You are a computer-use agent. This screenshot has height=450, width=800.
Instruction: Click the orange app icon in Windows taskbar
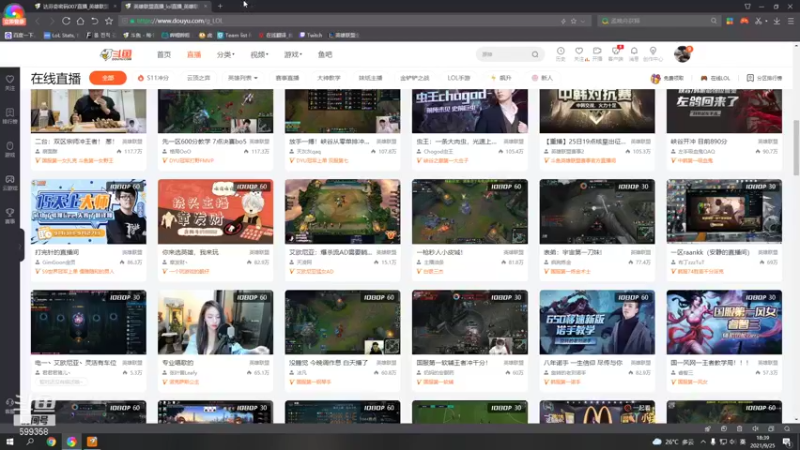pyautogui.click(x=92, y=441)
